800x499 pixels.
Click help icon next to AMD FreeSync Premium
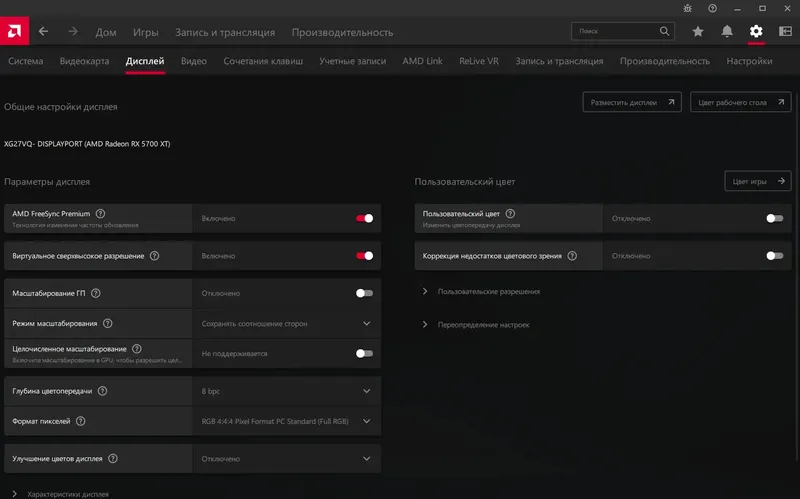(x=100, y=213)
